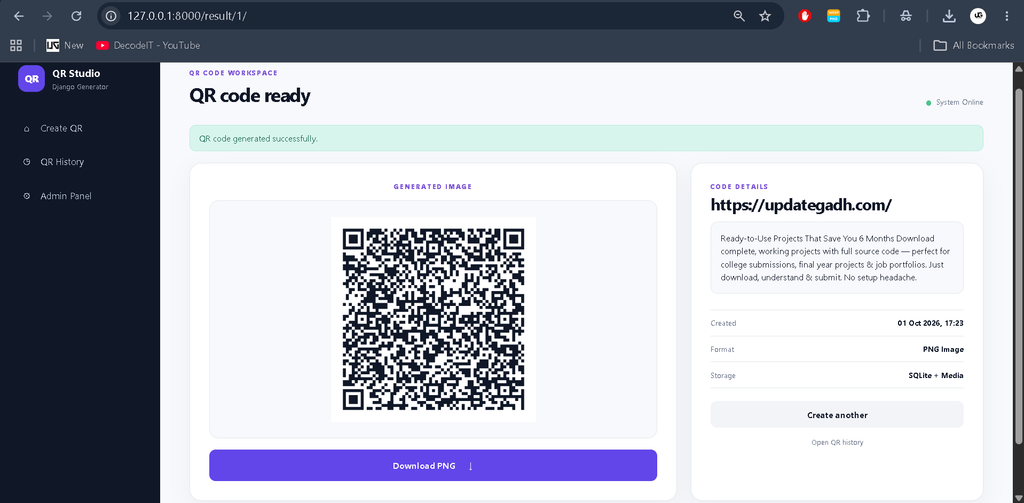This screenshot has width=1024, height=503.
Task: Click the 'GENERATED IMAGE' label
Action: [x=433, y=187]
